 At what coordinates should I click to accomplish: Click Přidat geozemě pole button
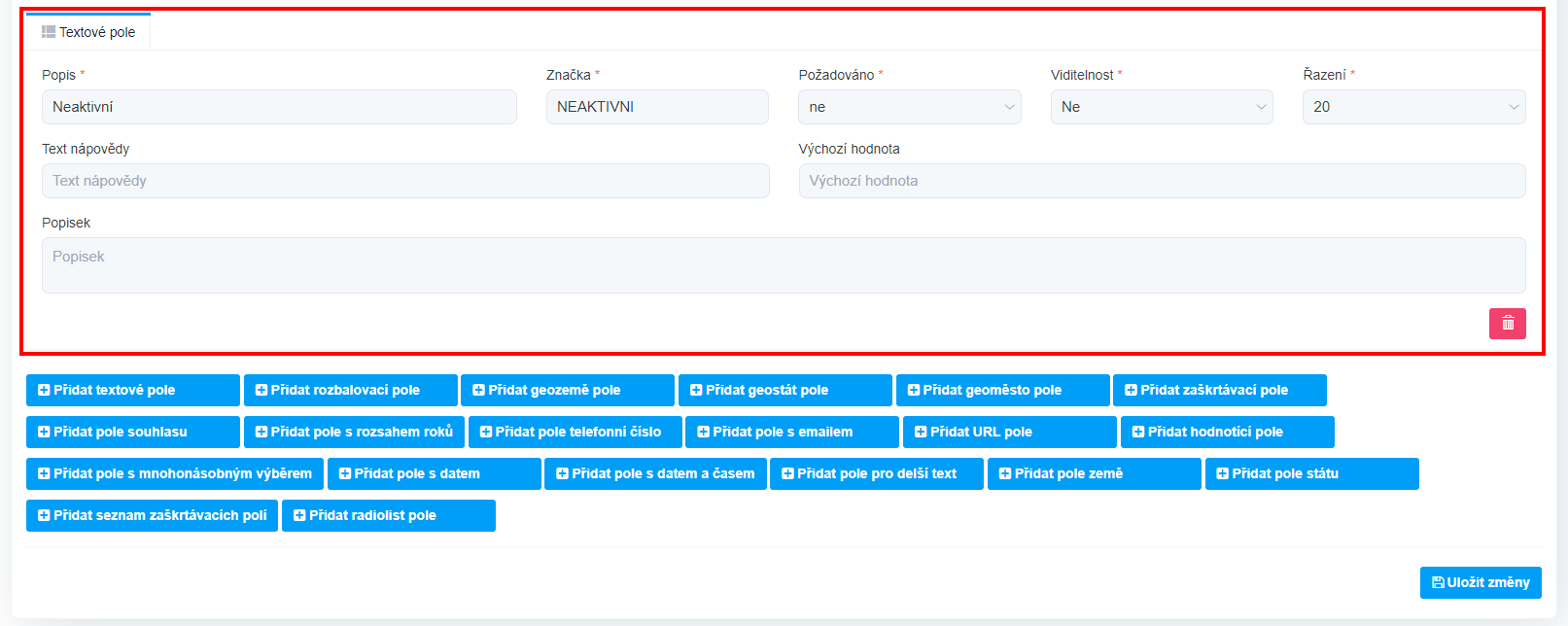point(568,390)
